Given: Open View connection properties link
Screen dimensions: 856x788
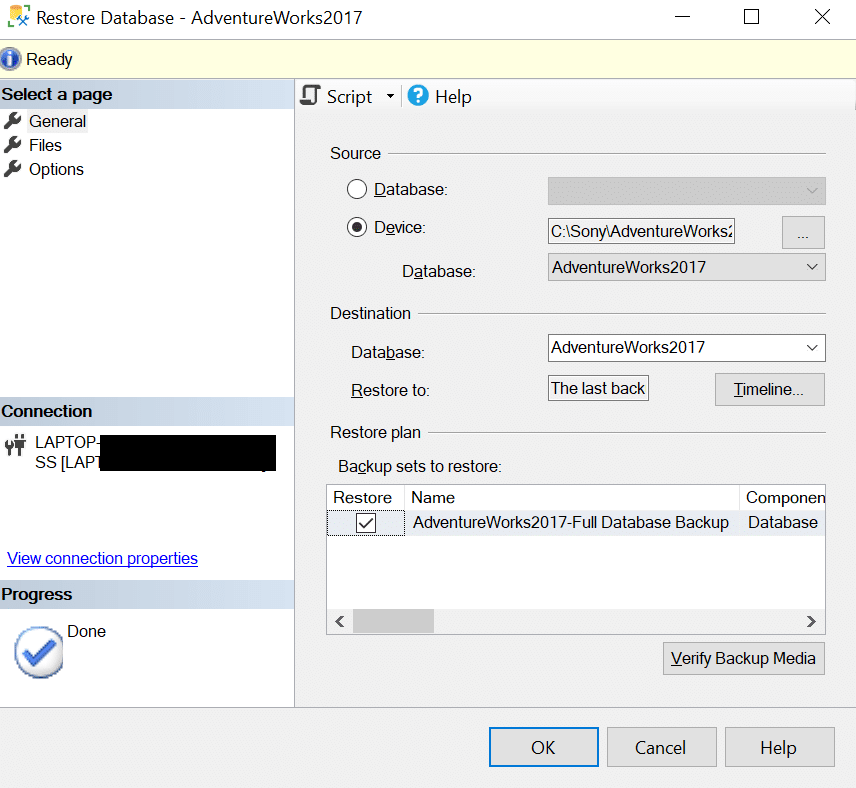Looking at the screenshot, I should pos(102,558).
